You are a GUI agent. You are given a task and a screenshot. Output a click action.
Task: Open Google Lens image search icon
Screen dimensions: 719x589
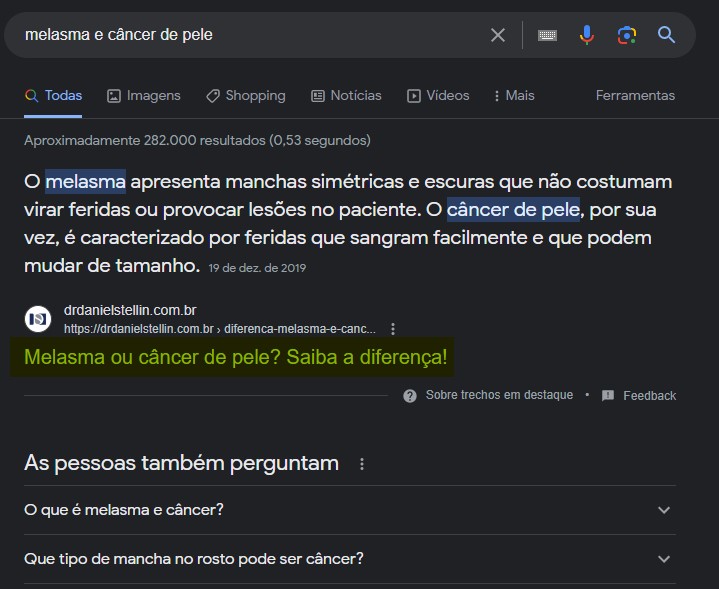(x=626, y=35)
